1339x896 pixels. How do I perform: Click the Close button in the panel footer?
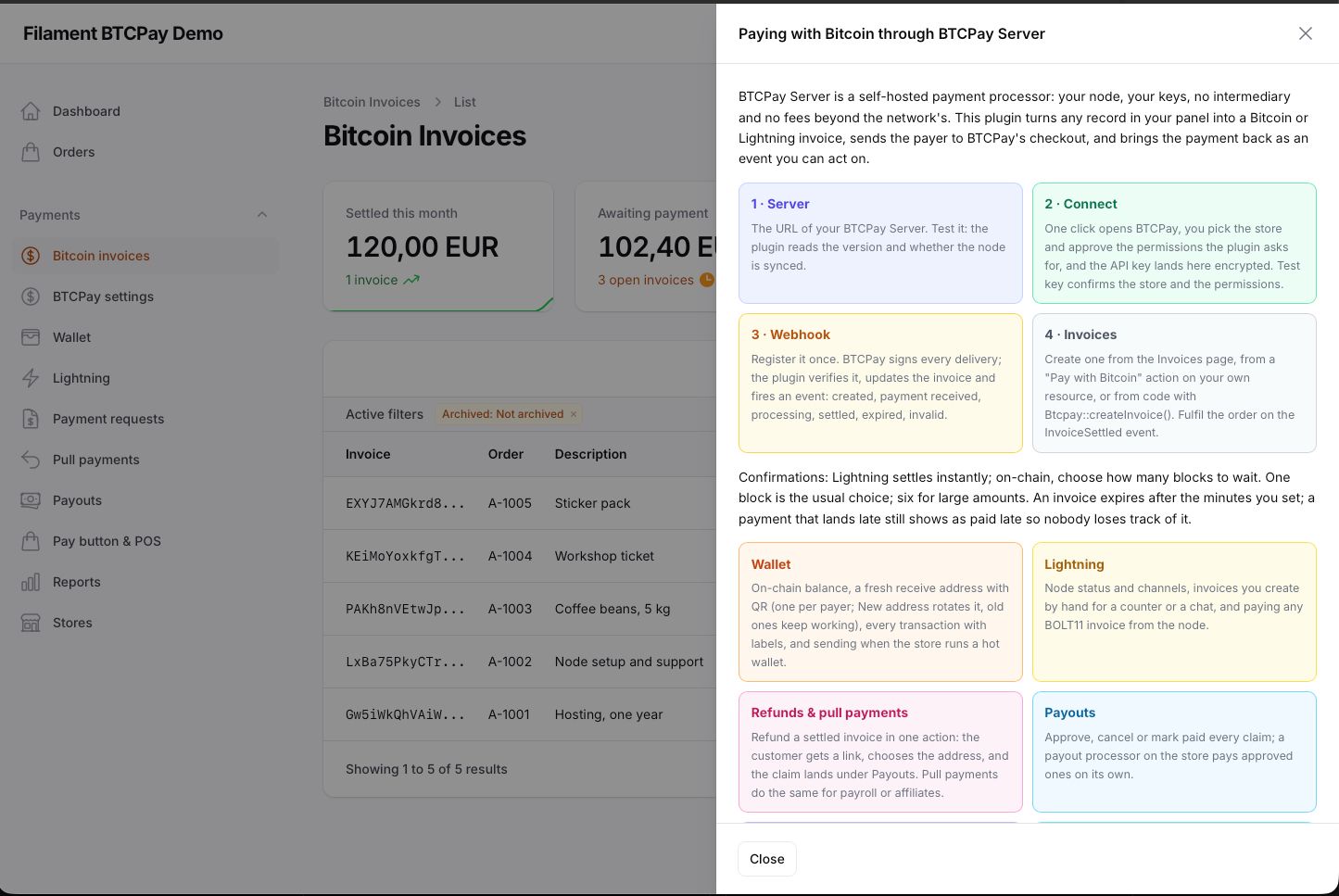[767, 859]
